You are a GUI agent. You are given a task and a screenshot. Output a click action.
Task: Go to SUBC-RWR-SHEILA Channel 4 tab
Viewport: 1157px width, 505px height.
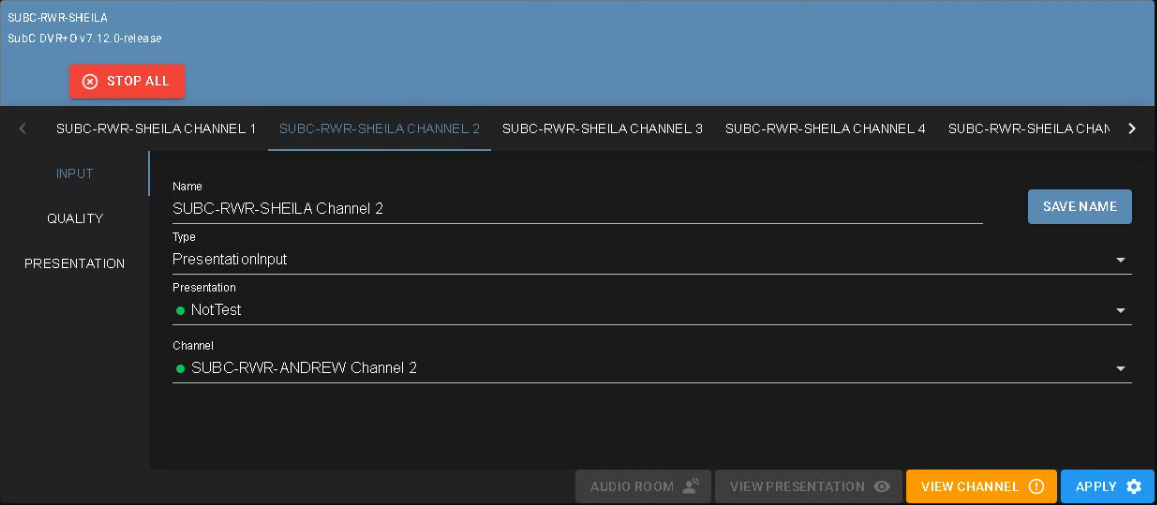click(x=825, y=129)
